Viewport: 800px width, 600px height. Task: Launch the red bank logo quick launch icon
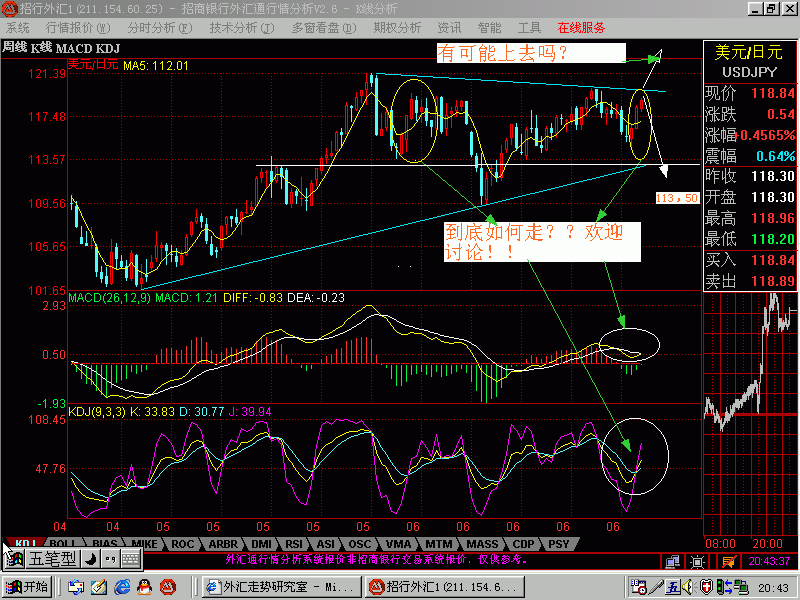coord(168,587)
